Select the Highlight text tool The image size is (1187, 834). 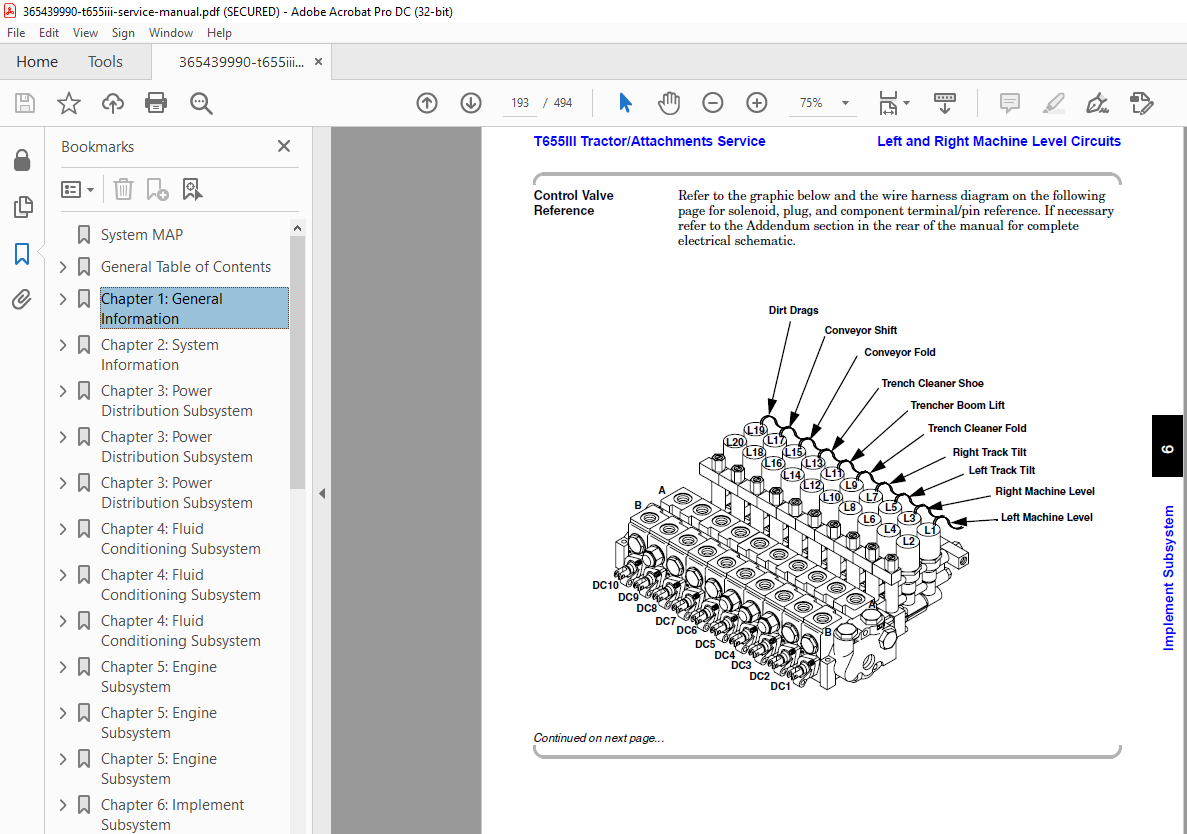(x=1054, y=103)
